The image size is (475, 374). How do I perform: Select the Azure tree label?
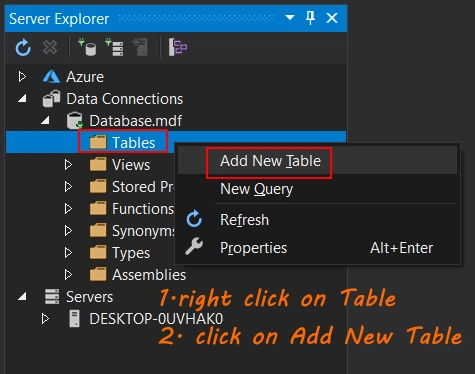coord(85,77)
